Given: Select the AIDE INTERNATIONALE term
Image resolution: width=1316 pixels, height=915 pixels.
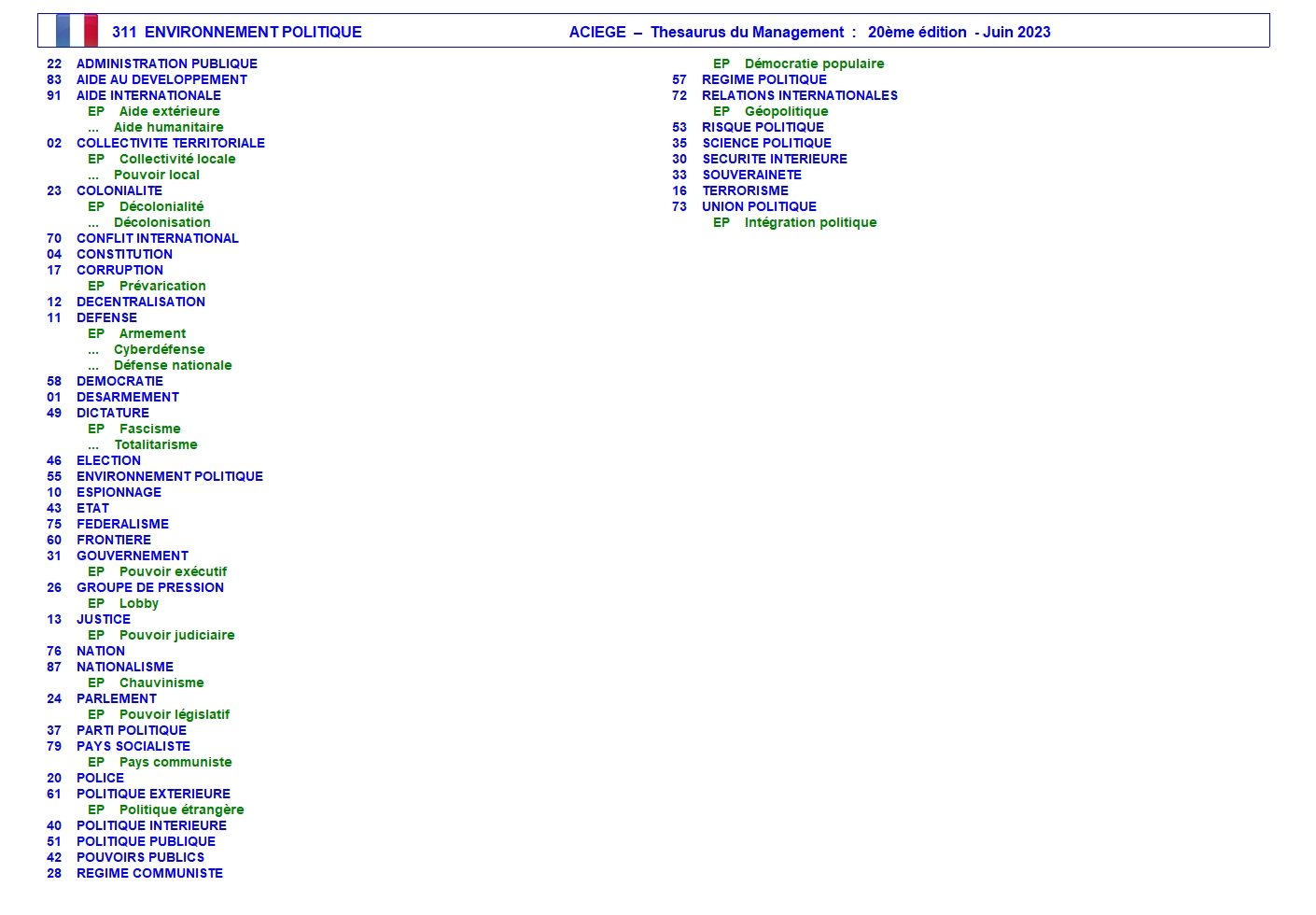Looking at the screenshot, I should click(148, 95).
